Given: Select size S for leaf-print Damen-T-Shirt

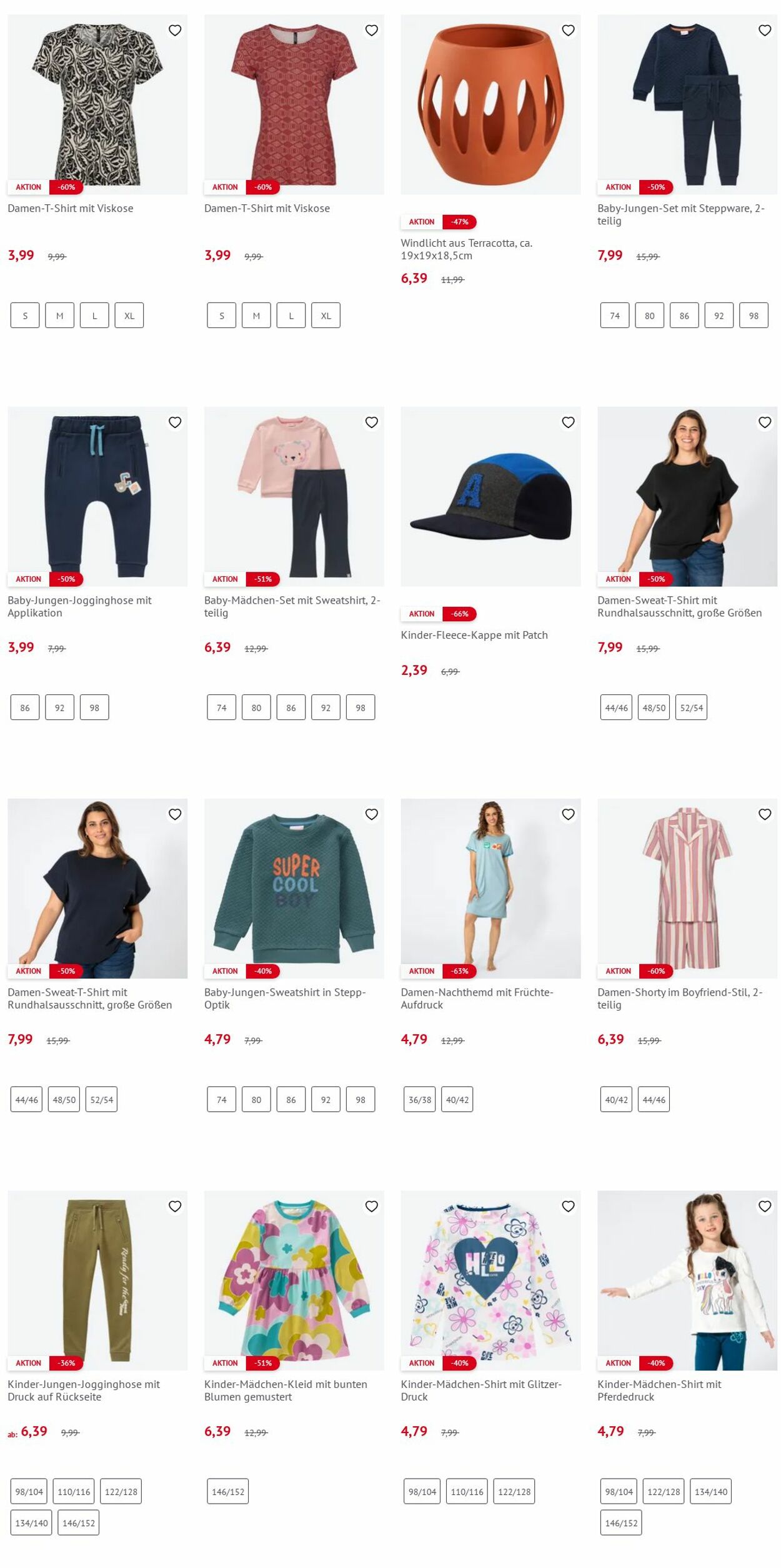Looking at the screenshot, I should [25, 316].
